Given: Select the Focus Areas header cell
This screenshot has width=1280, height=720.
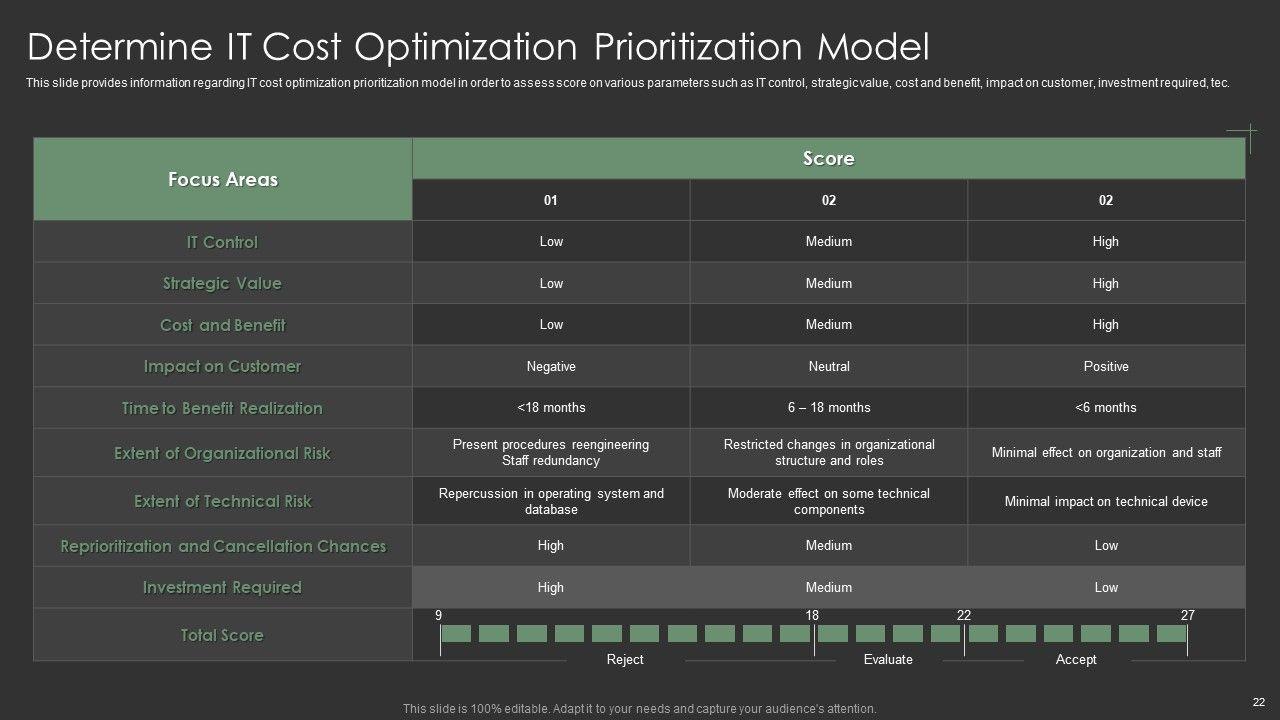Looking at the screenshot, I should pyautogui.click(x=223, y=180).
